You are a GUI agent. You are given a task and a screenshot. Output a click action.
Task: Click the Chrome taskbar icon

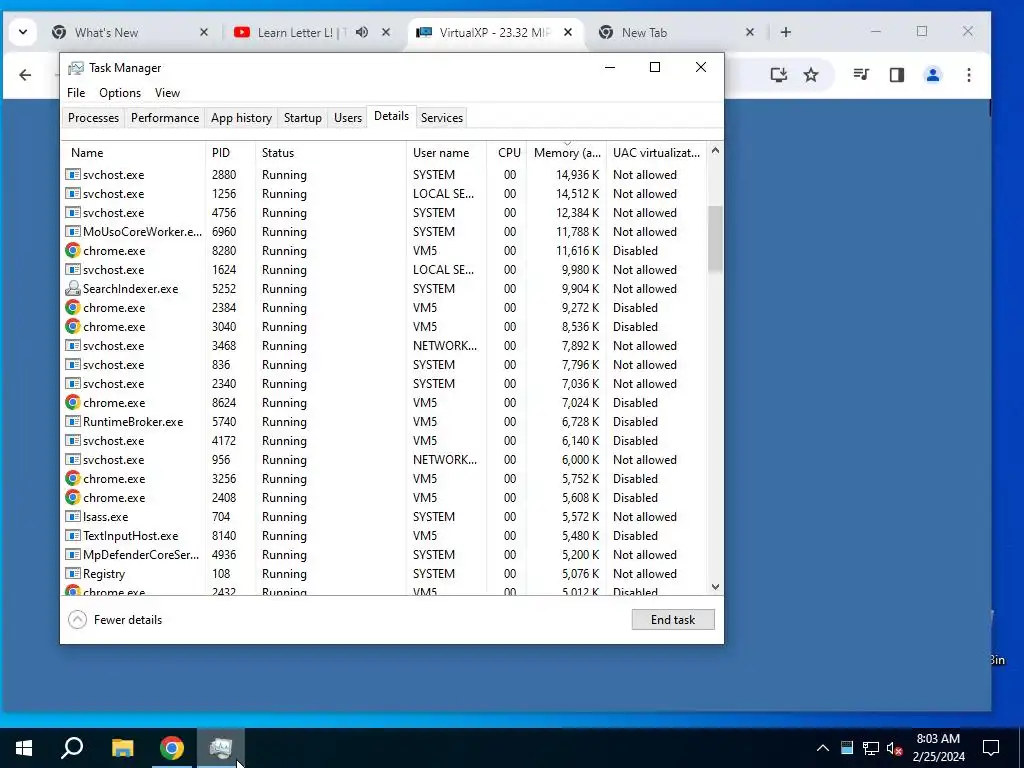point(172,748)
